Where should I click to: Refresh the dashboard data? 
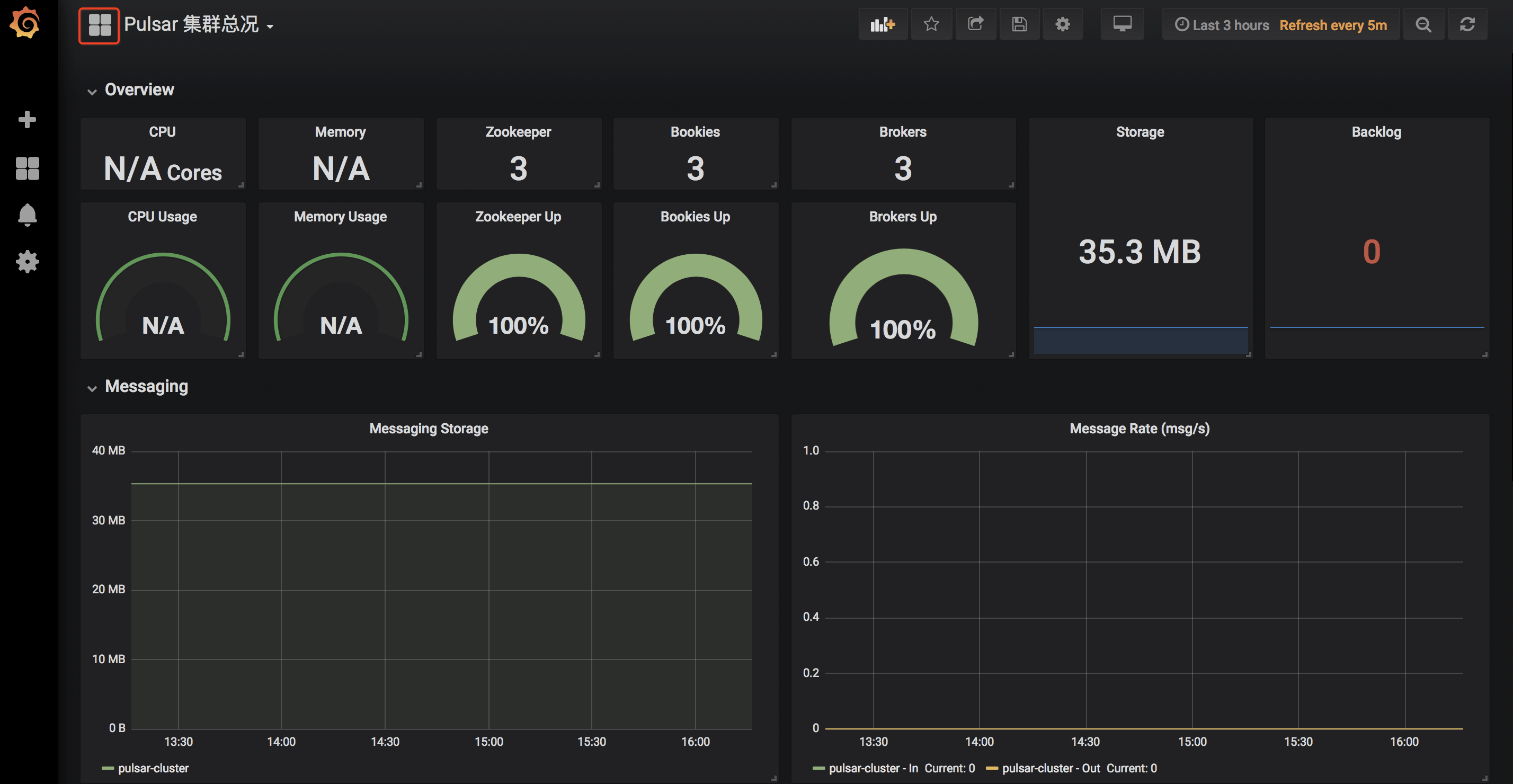coord(1468,24)
